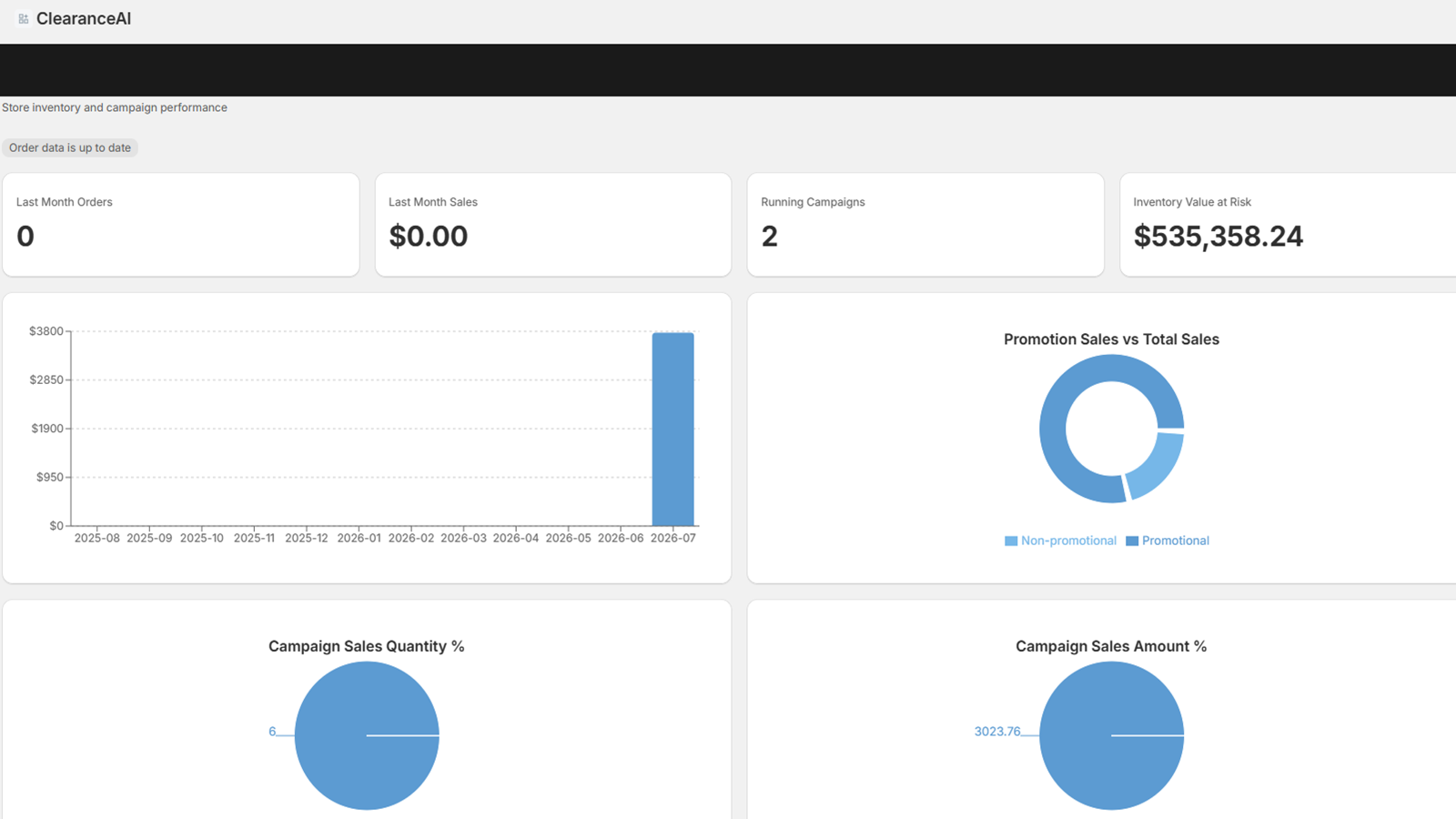Screen dimensions: 1456x819
Task: Click the Inventory Value at Risk card
Action: click(1288, 225)
